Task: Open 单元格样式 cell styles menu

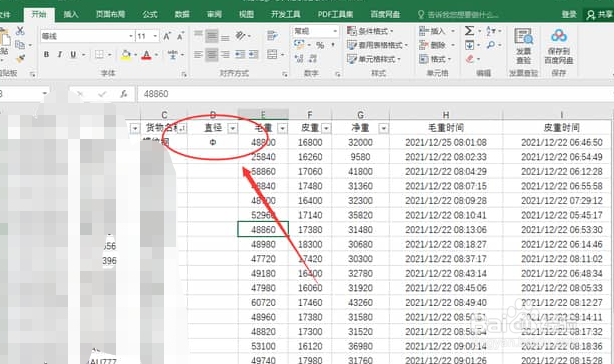Action: (374, 59)
